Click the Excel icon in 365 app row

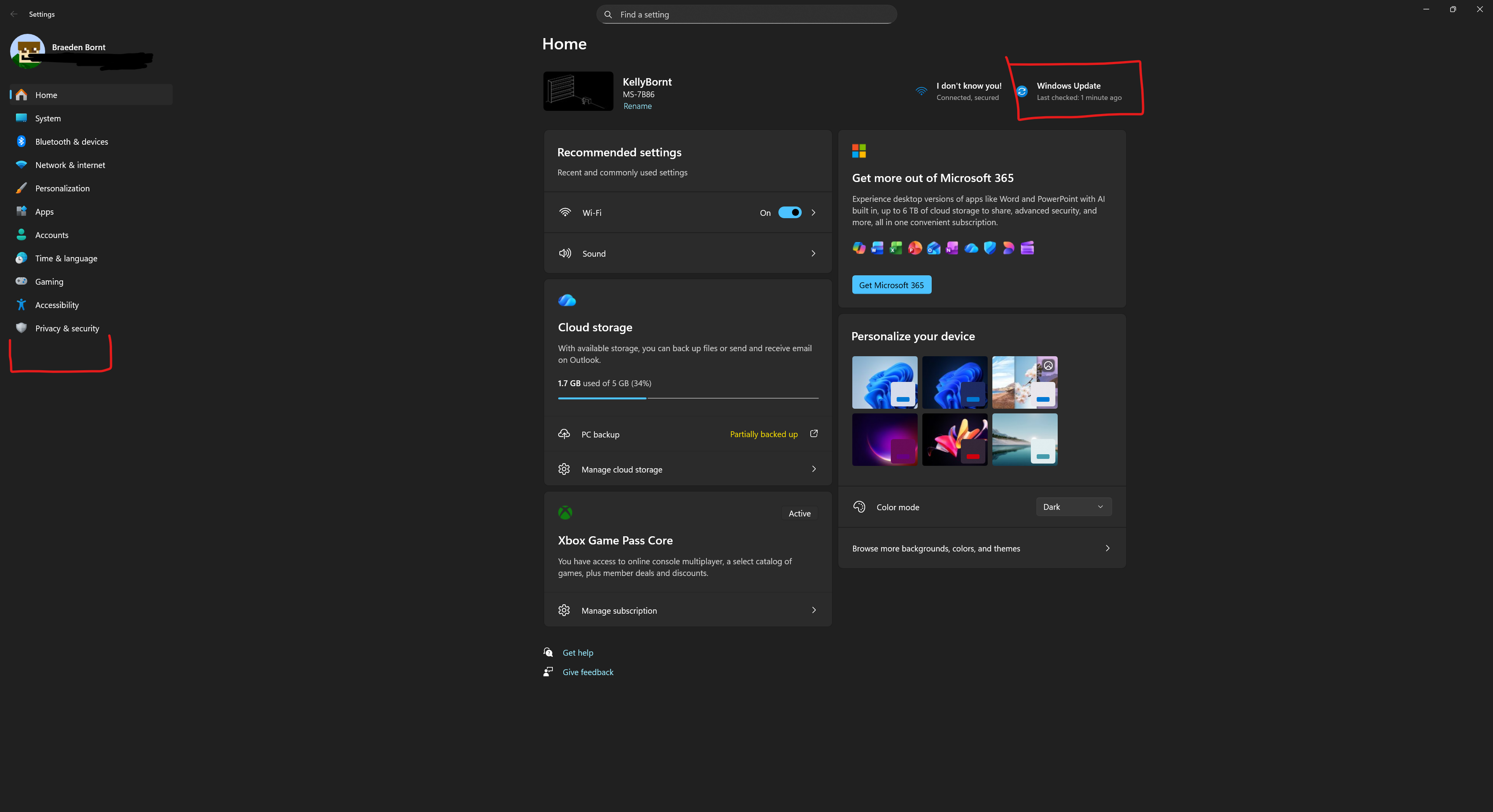tap(896, 248)
